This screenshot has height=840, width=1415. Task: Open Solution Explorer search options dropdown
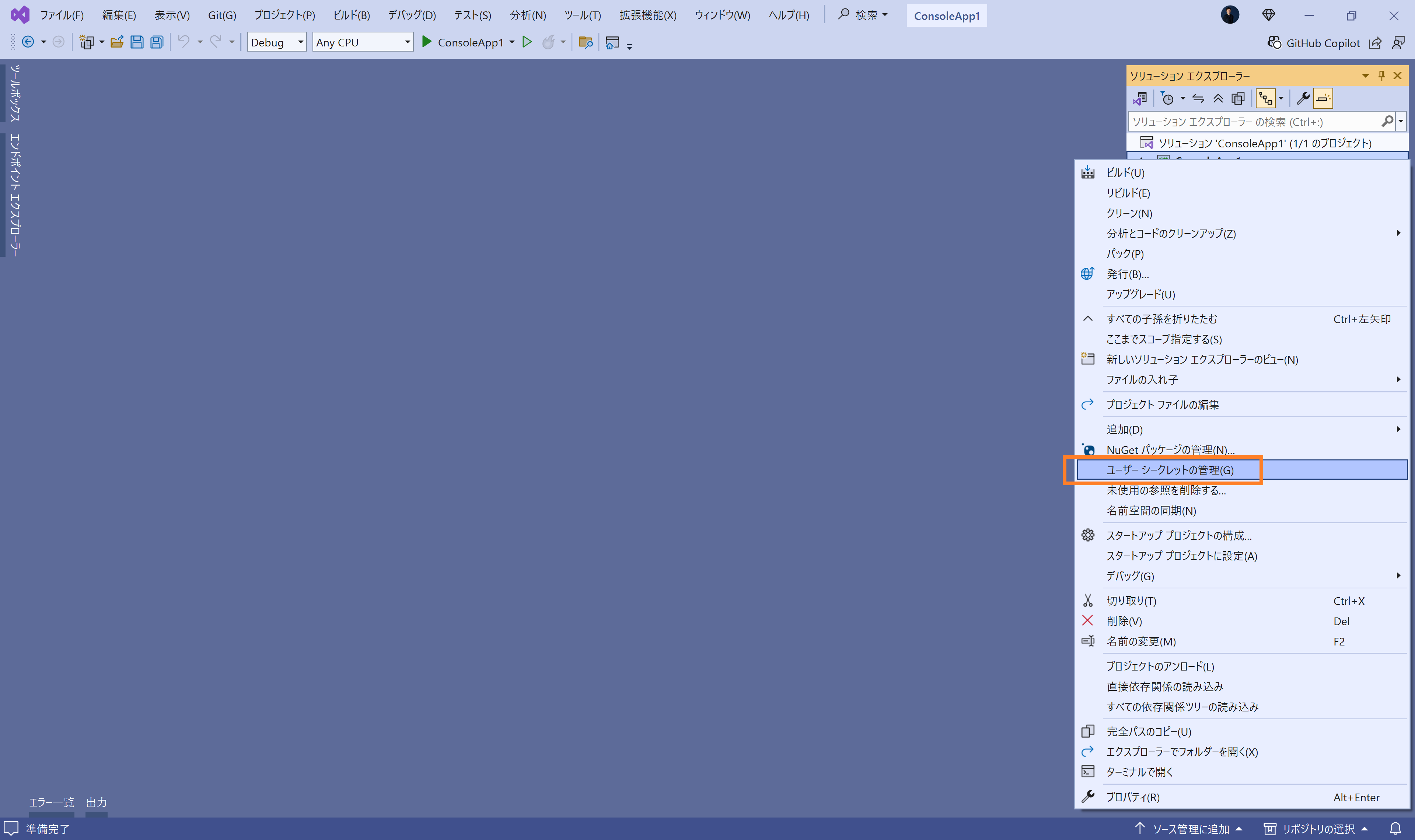(1401, 121)
